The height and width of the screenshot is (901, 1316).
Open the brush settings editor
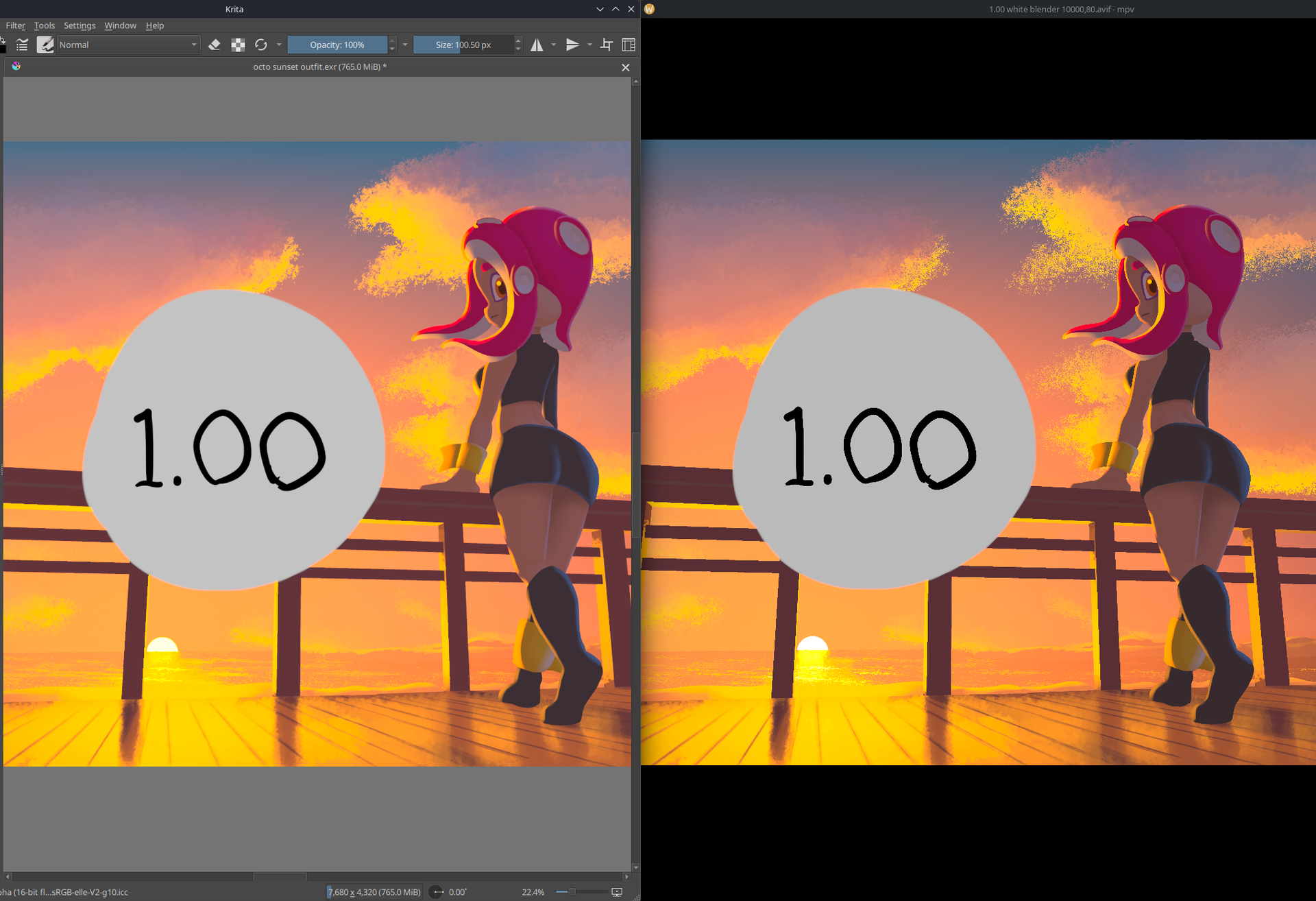pyautogui.click(x=22, y=45)
